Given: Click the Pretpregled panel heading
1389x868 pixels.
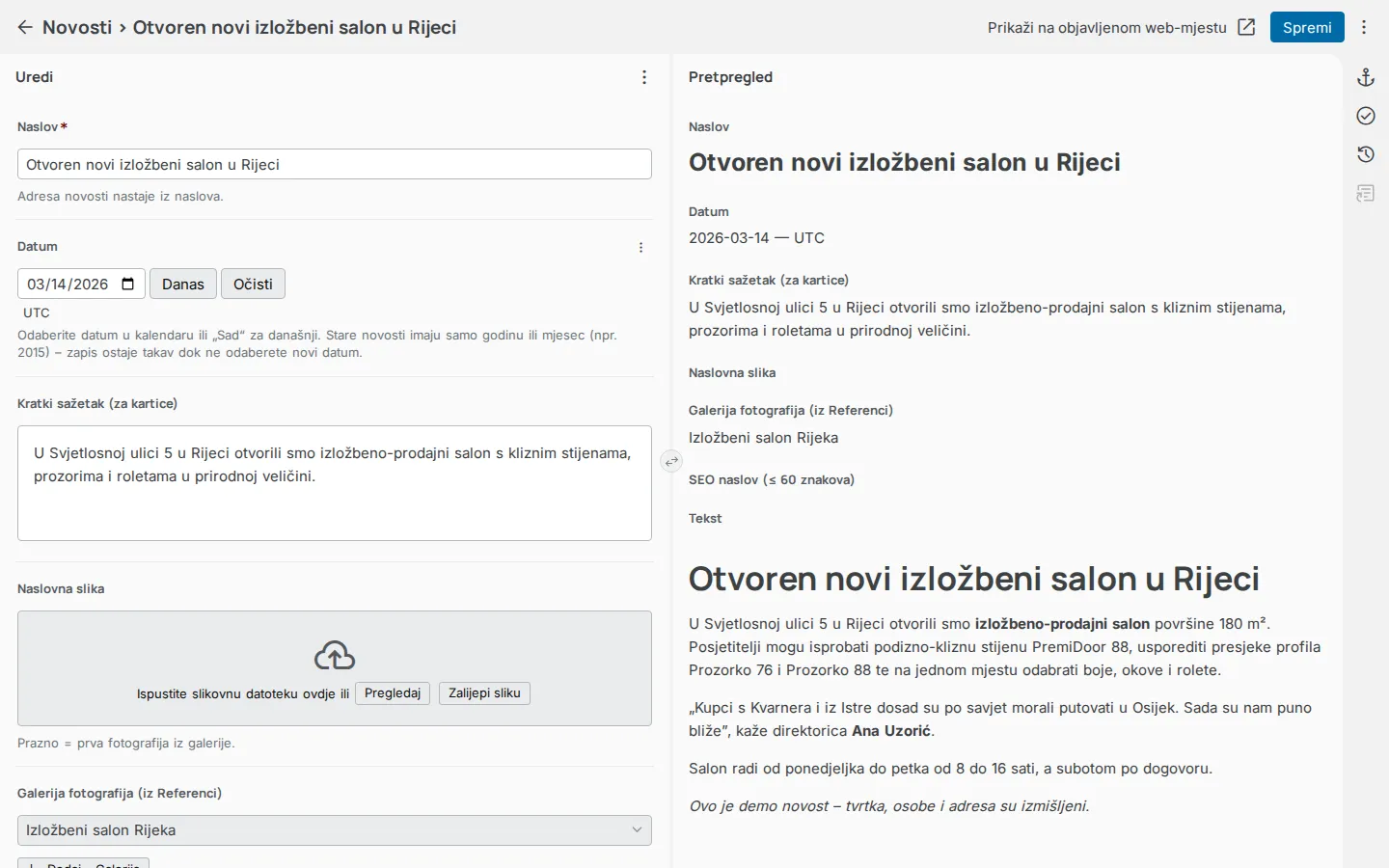Looking at the screenshot, I should coord(730,77).
